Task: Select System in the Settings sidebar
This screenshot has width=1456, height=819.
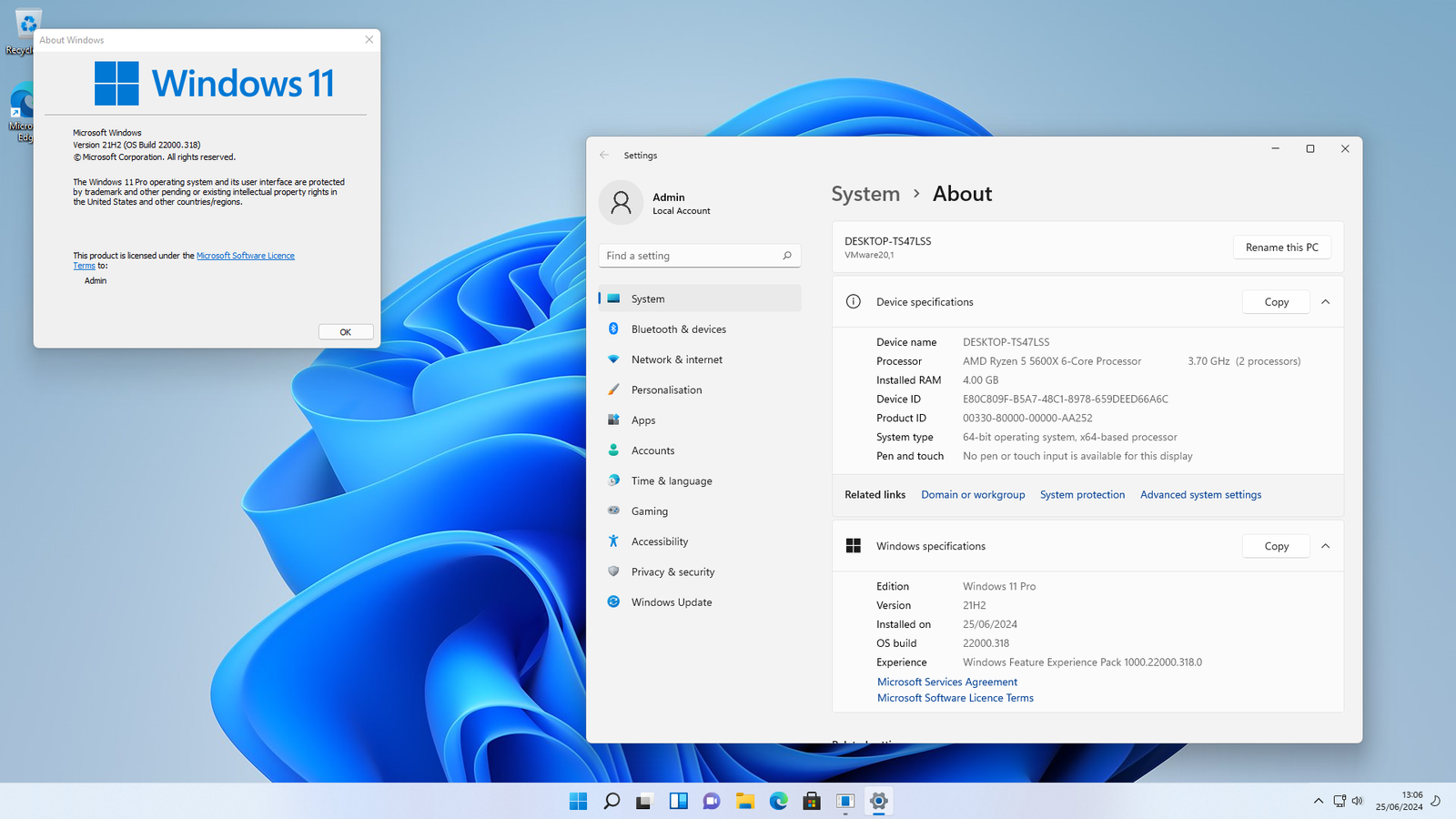Action: coord(700,298)
